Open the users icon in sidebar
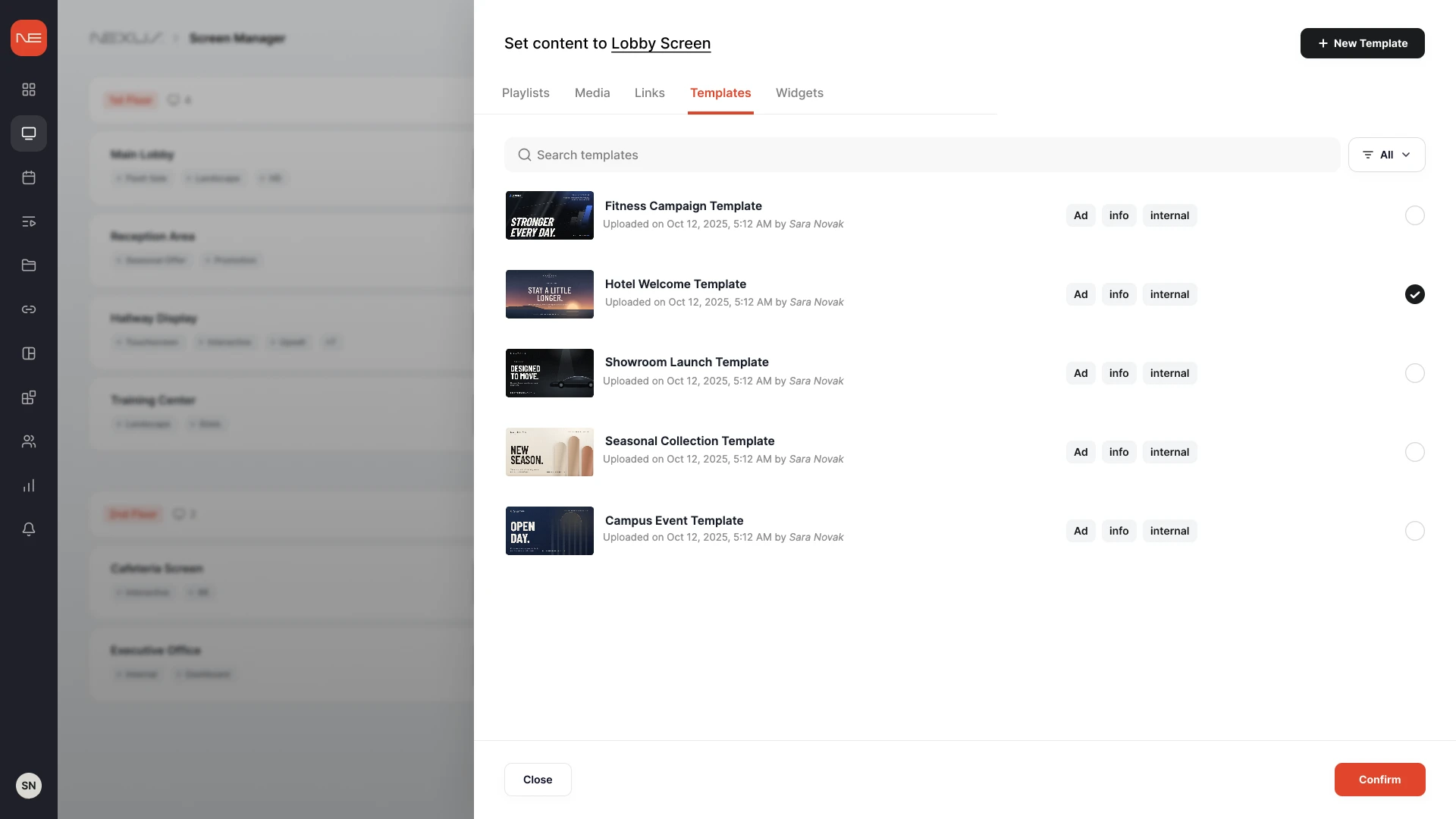Image resolution: width=1456 pixels, height=819 pixels. coord(29,441)
